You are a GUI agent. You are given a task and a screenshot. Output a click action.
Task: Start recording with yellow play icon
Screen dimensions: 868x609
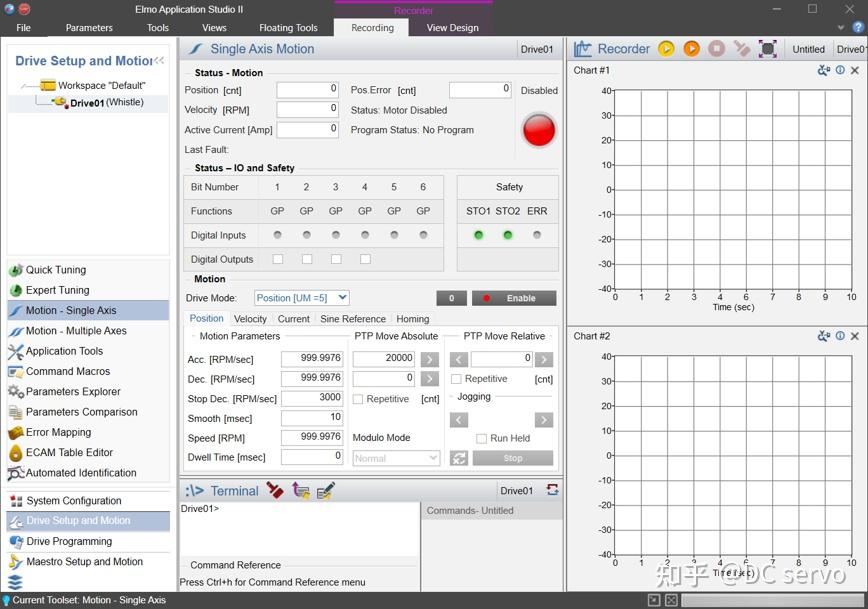[666, 49]
